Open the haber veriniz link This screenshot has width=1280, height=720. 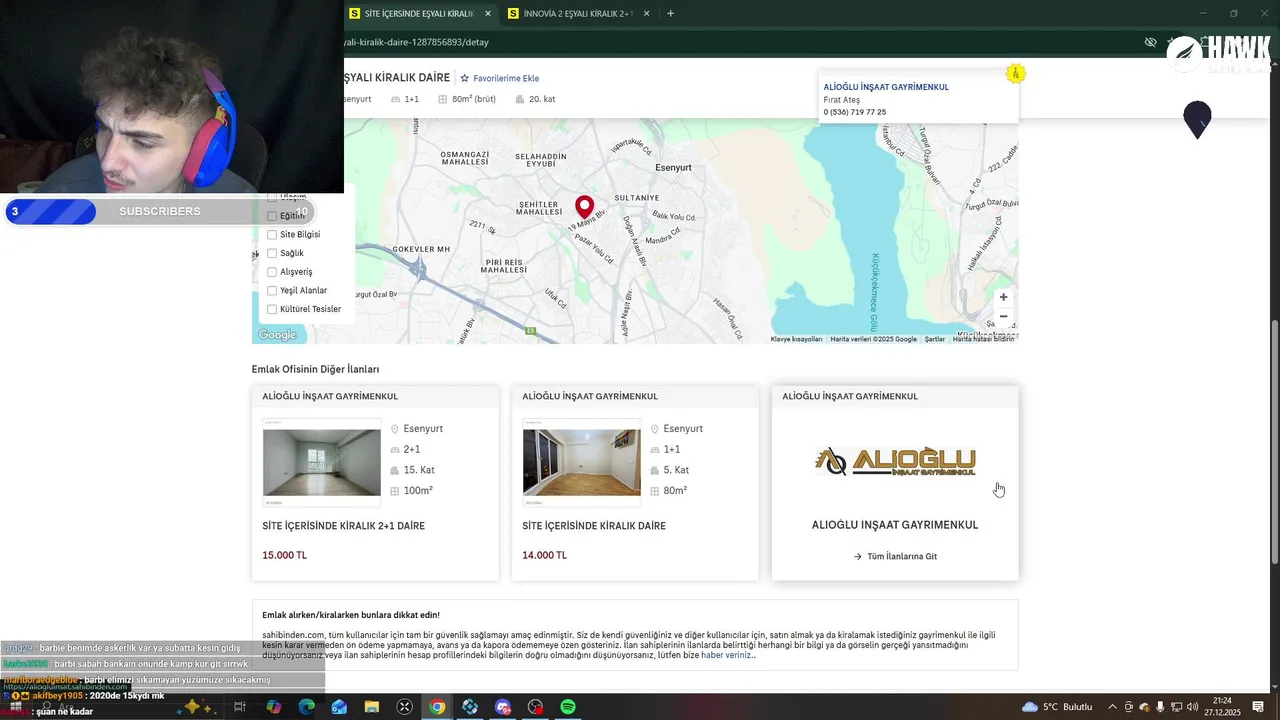tap(728, 655)
